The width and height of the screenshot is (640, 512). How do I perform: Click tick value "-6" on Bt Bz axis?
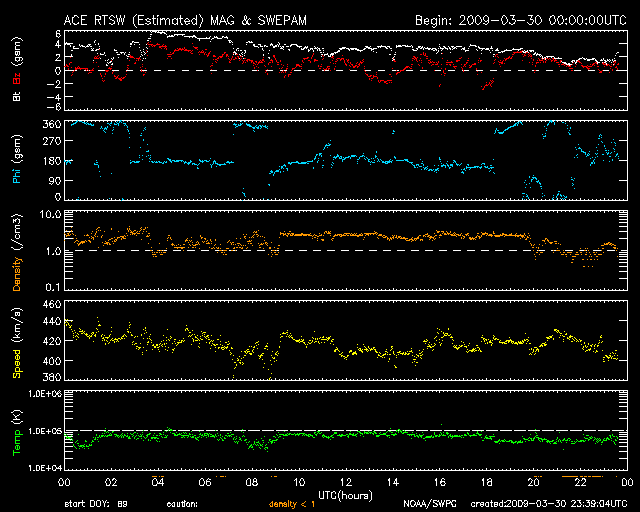tap(54, 107)
